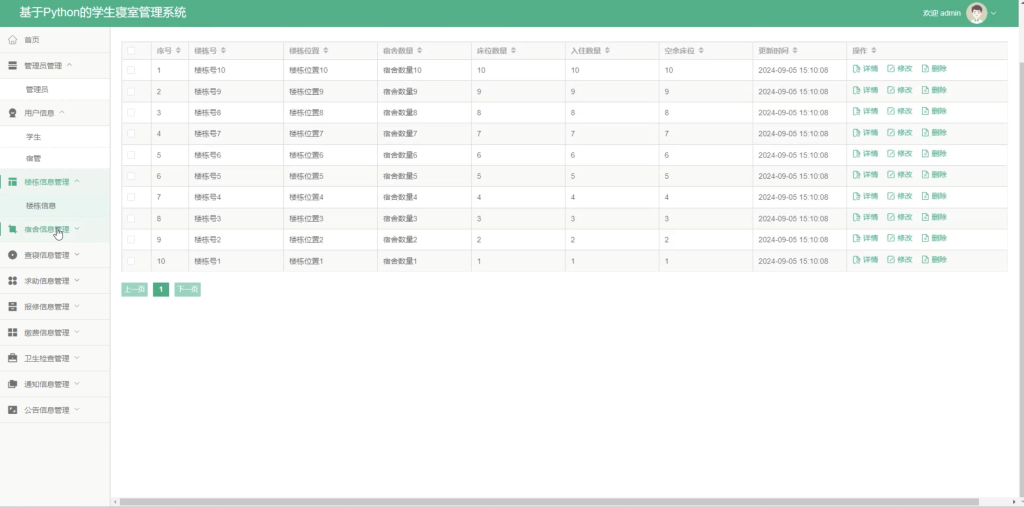Check the box for row 8
The width and height of the screenshot is (1024, 507).
click(131, 218)
